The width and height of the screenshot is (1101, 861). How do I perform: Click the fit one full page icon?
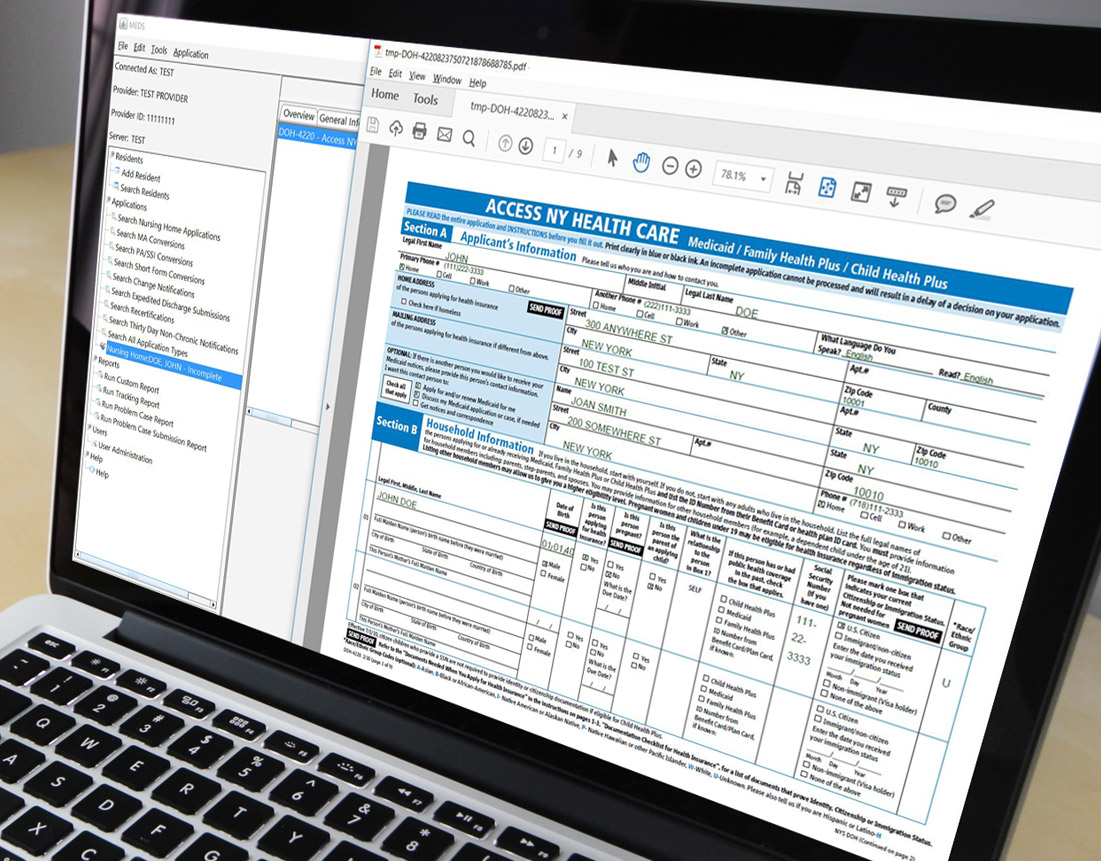pos(827,188)
